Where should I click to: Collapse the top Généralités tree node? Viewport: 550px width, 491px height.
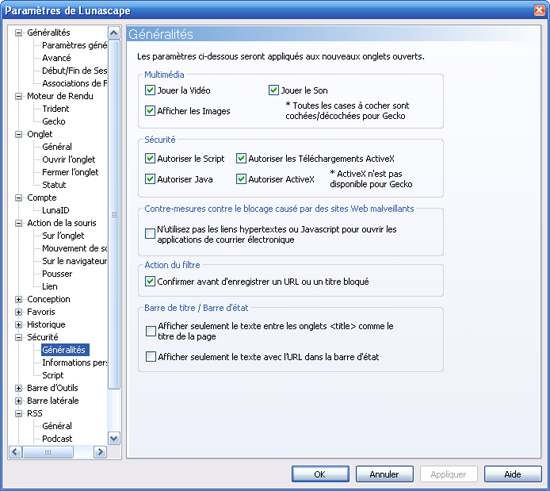[x=19, y=33]
